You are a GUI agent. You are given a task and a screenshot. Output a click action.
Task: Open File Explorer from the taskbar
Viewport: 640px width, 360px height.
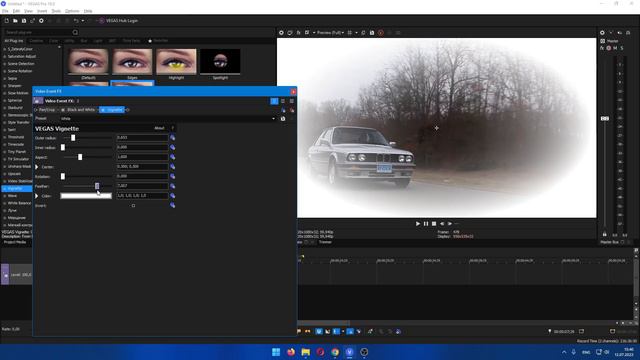(x=305, y=352)
